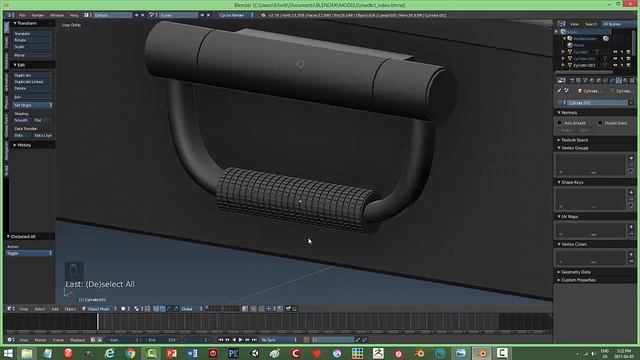The image size is (640, 360).
Task: Collapse the UV Maps panel
Action: (570, 217)
